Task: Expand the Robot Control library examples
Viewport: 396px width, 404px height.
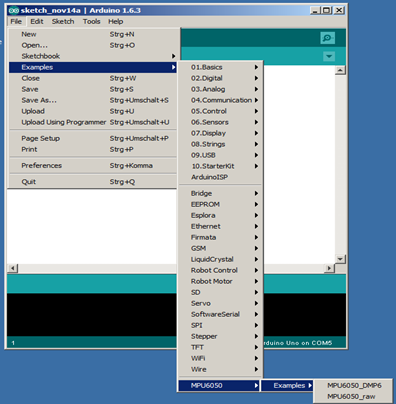Action: pyautogui.click(x=220, y=270)
